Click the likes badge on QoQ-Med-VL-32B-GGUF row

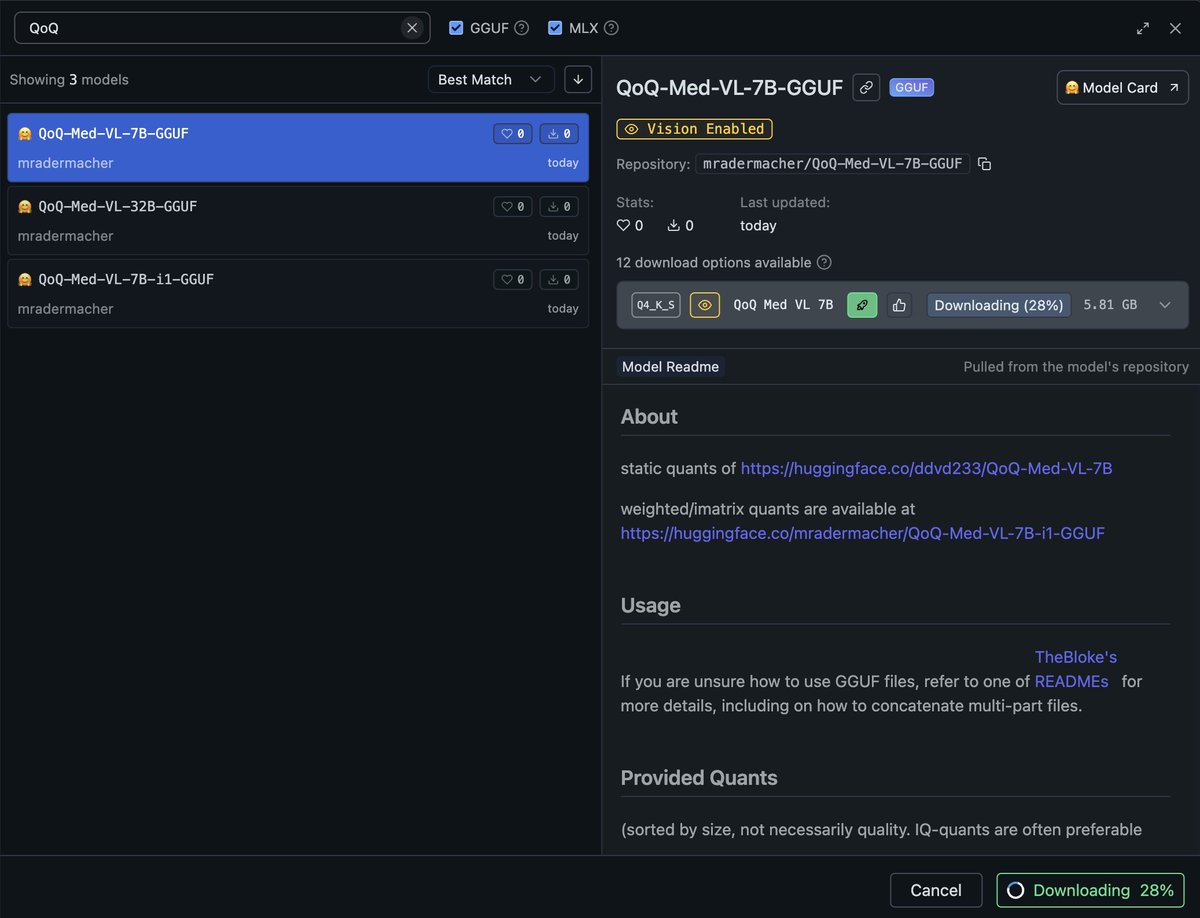pos(513,207)
